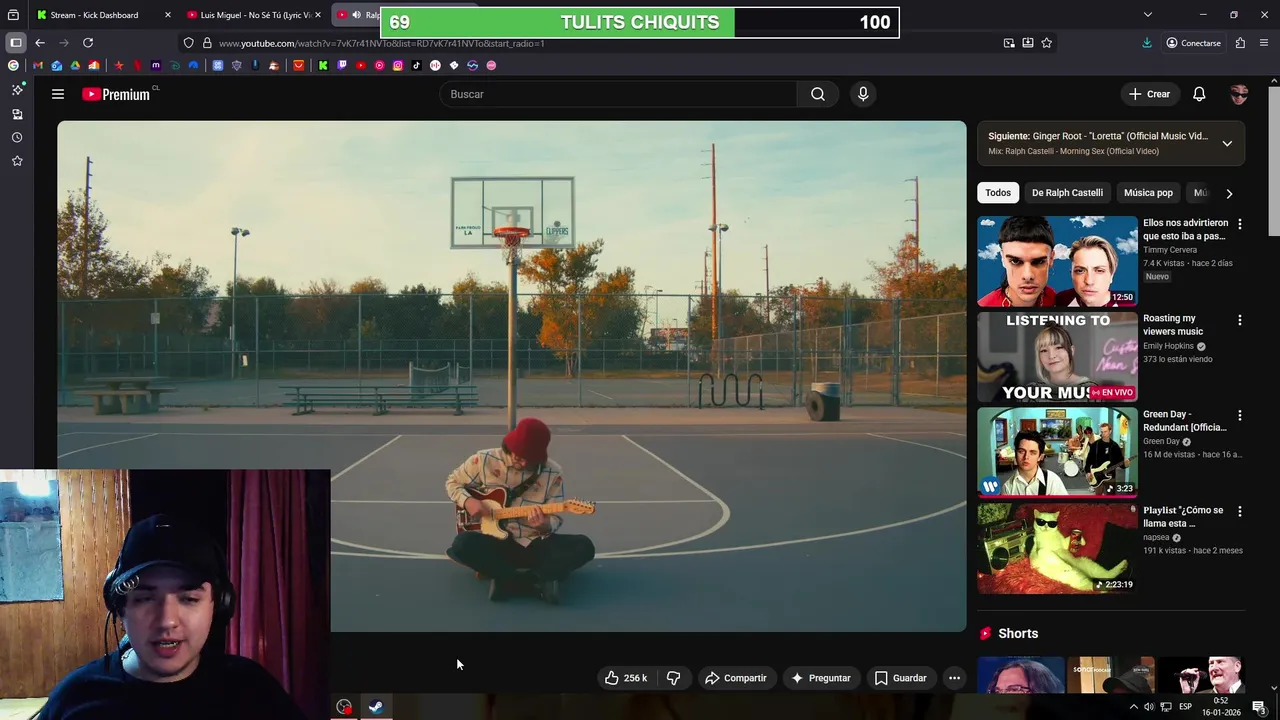Show more filter chips with right arrow

click(1229, 193)
